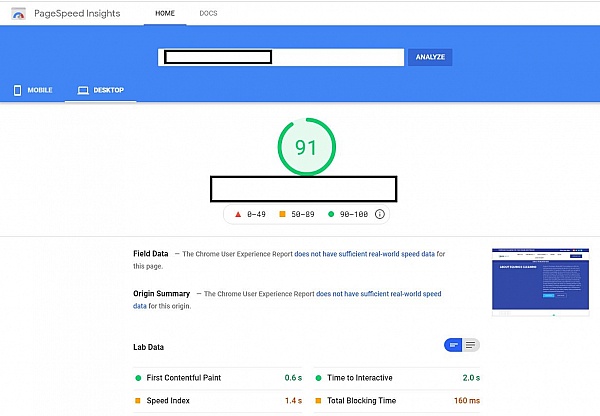Switch Lab Data to expanded list view
600x416 pixels.
(x=471, y=345)
